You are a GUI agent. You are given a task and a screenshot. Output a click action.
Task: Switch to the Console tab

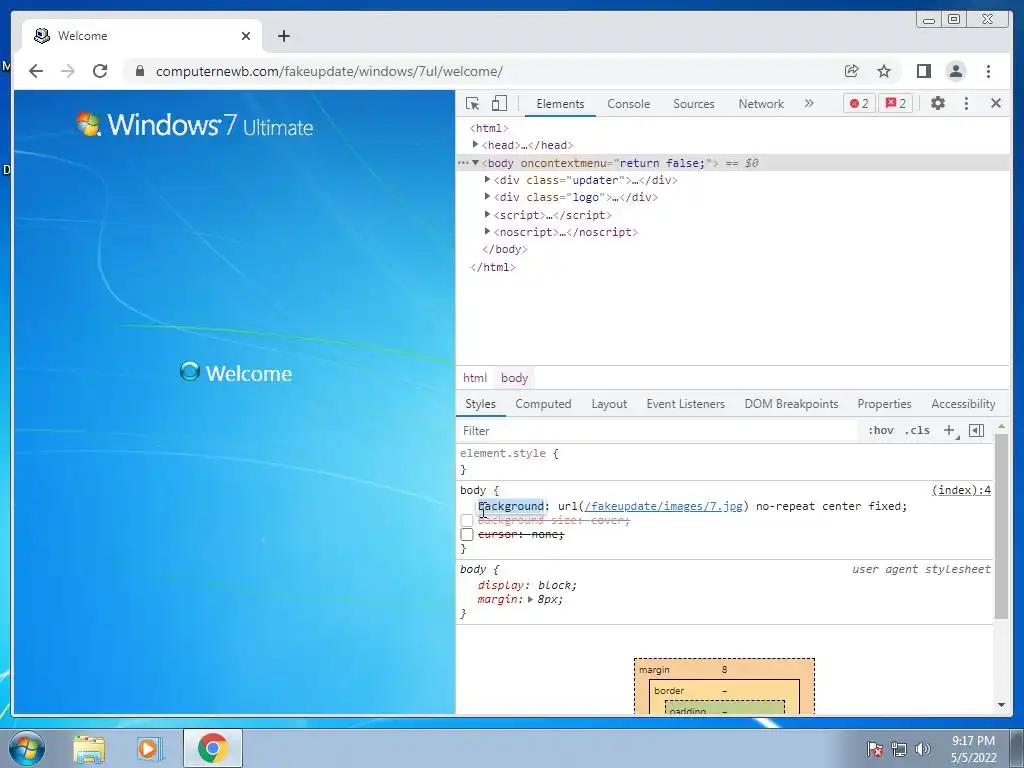pos(628,103)
